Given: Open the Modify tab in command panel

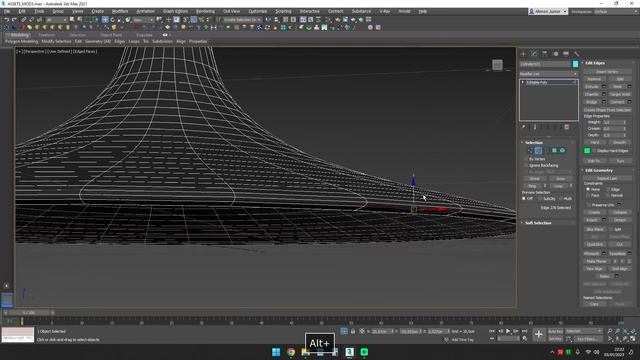Looking at the screenshot, I should click(534, 54).
